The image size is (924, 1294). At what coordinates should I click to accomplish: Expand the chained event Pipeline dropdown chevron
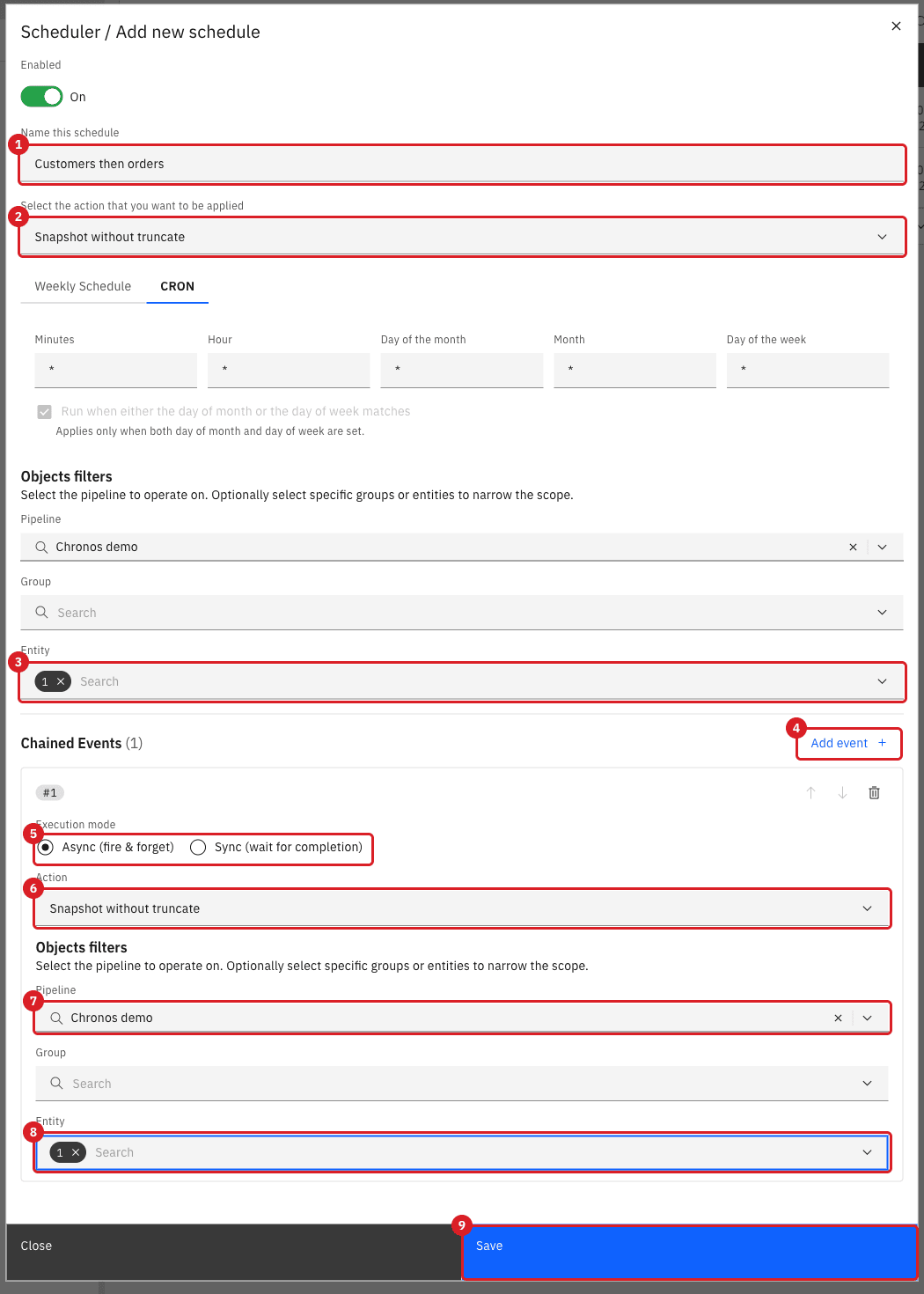coord(868,1018)
